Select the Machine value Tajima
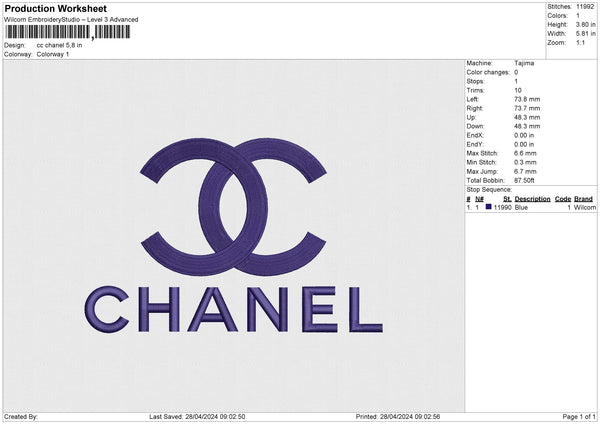This screenshot has width=600, height=424. coord(524,63)
